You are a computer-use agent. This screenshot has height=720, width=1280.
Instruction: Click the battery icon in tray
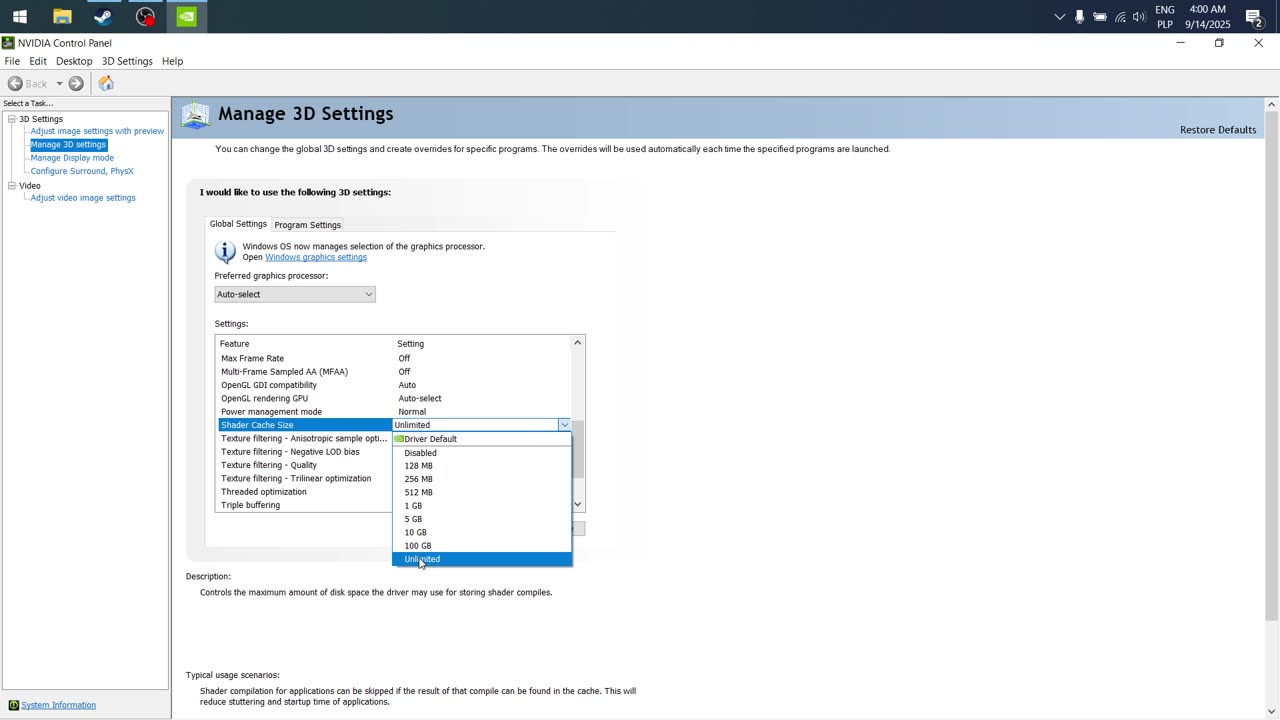pos(1100,16)
